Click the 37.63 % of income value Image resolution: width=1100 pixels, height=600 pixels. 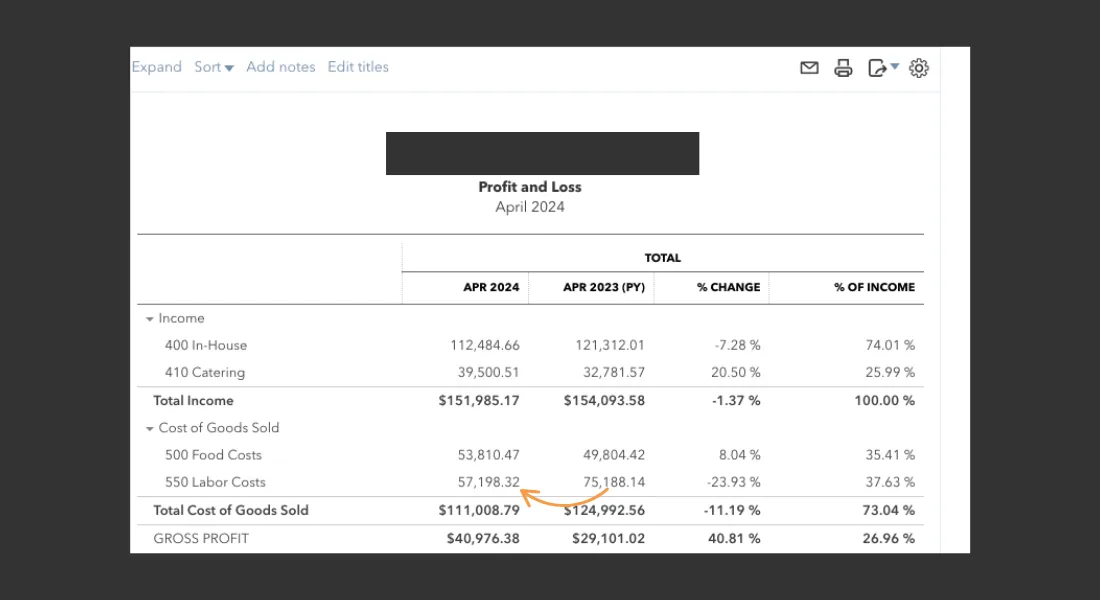[890, 482]
